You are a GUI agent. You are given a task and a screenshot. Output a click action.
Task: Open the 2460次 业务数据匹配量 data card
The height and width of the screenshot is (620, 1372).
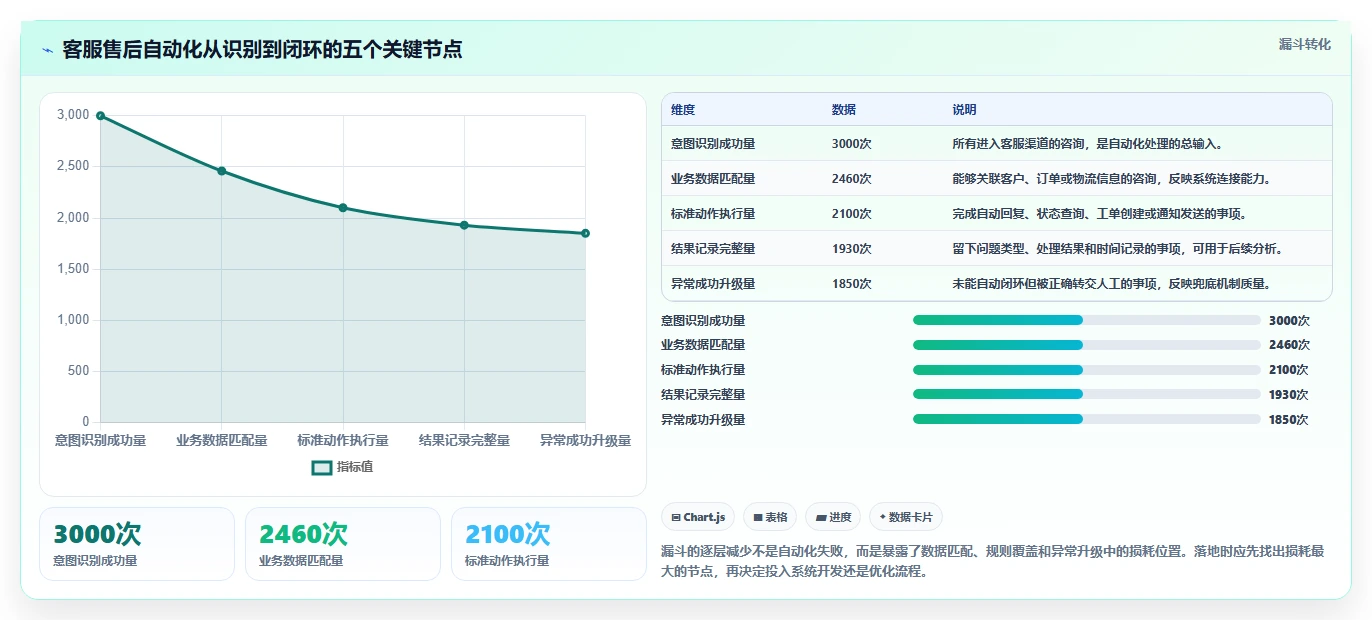pyautogui.click(x=343, y=544)
